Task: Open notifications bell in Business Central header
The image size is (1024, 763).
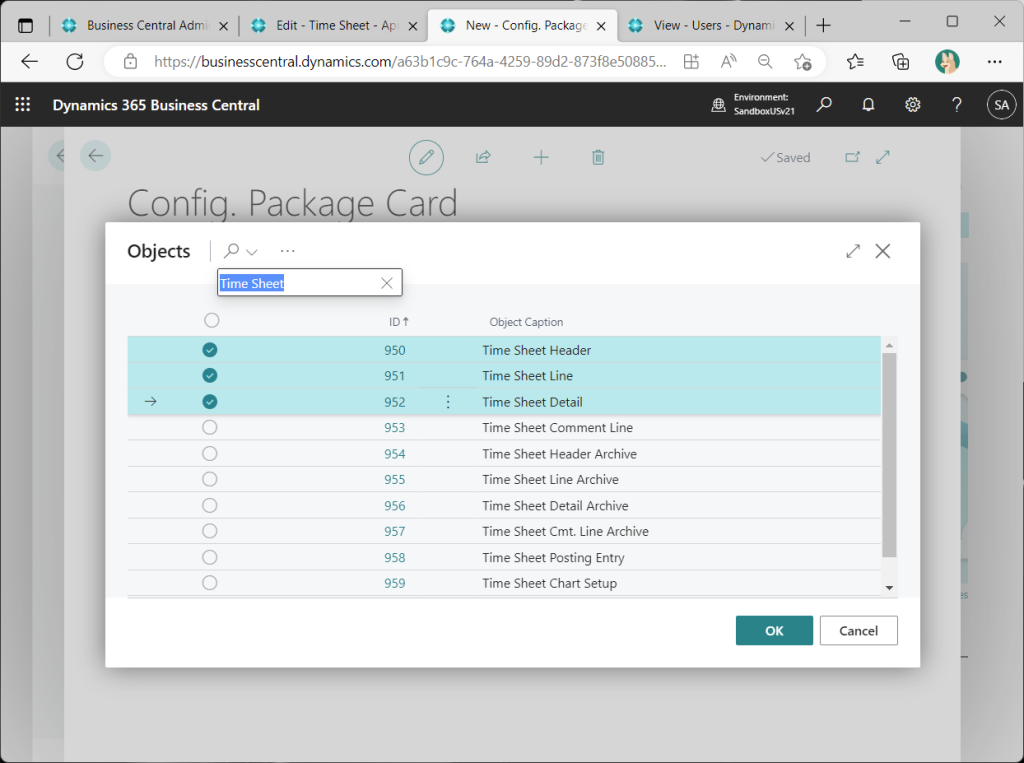Action: click(x=868, y=105)
